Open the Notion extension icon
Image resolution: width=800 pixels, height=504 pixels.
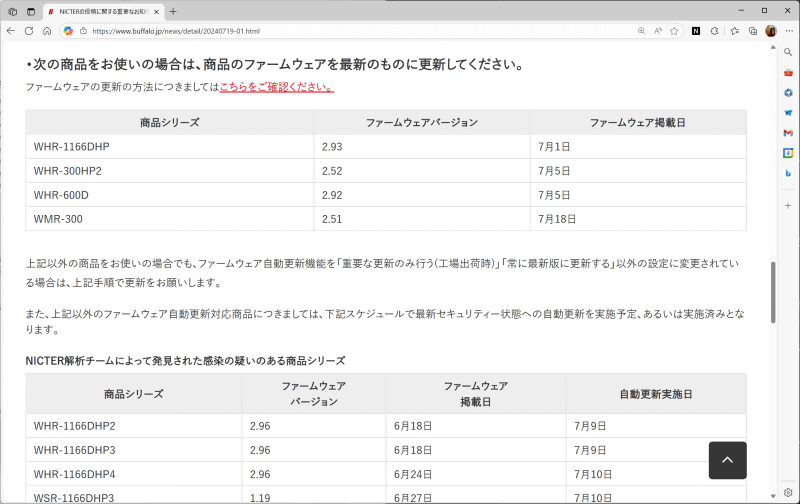696,31
